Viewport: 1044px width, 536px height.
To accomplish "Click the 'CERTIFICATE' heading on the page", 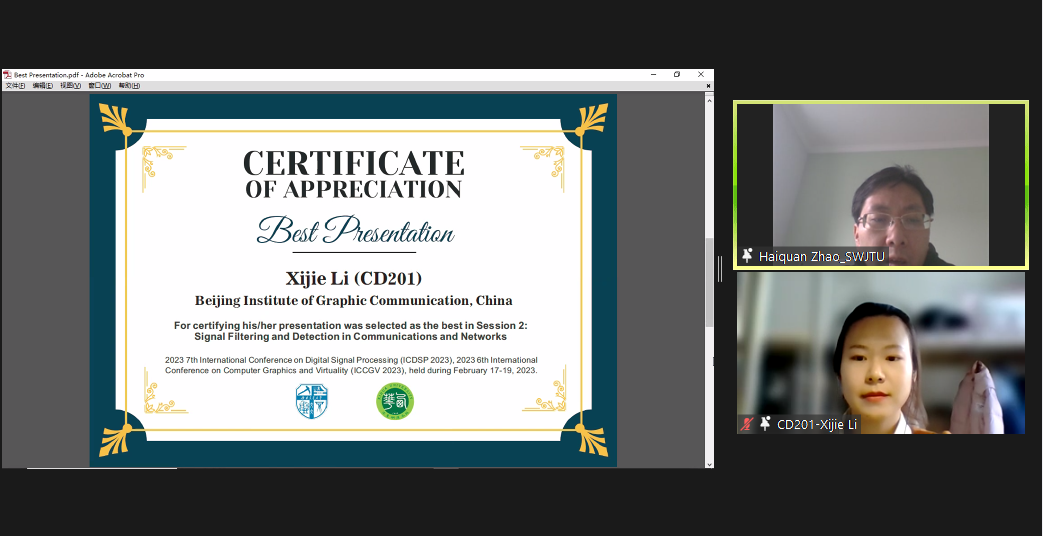I will 354,163.
